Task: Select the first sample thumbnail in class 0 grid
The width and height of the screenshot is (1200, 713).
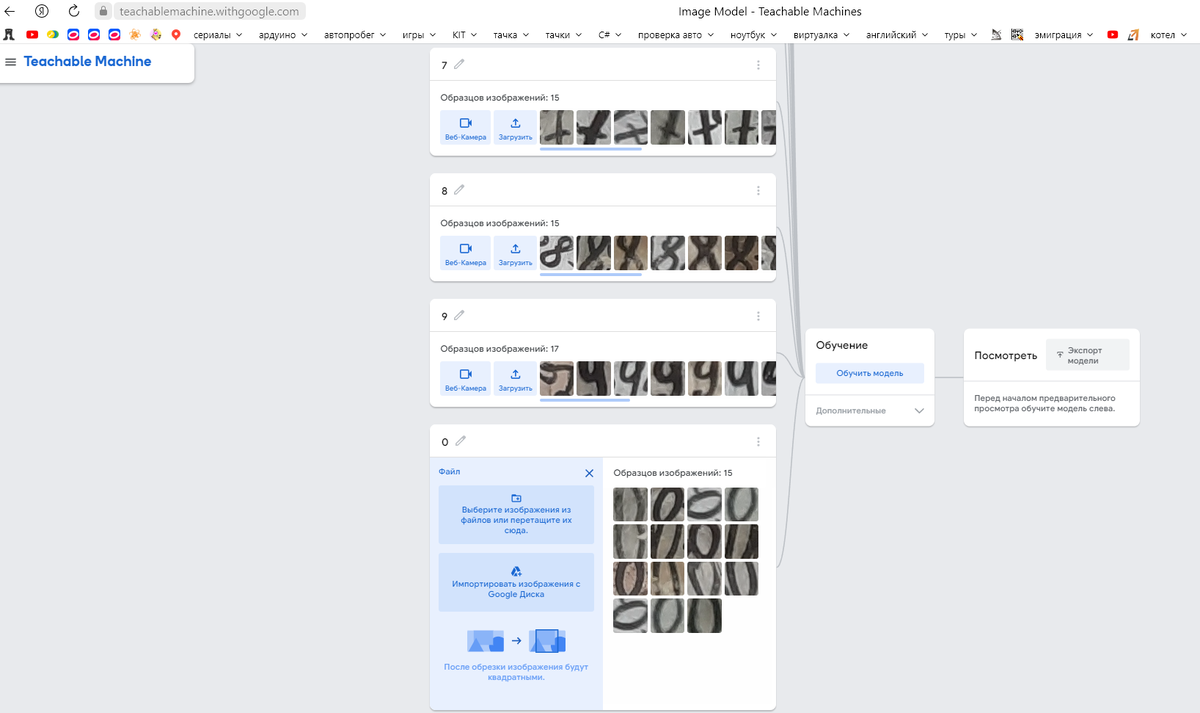Action: [630, 504]
